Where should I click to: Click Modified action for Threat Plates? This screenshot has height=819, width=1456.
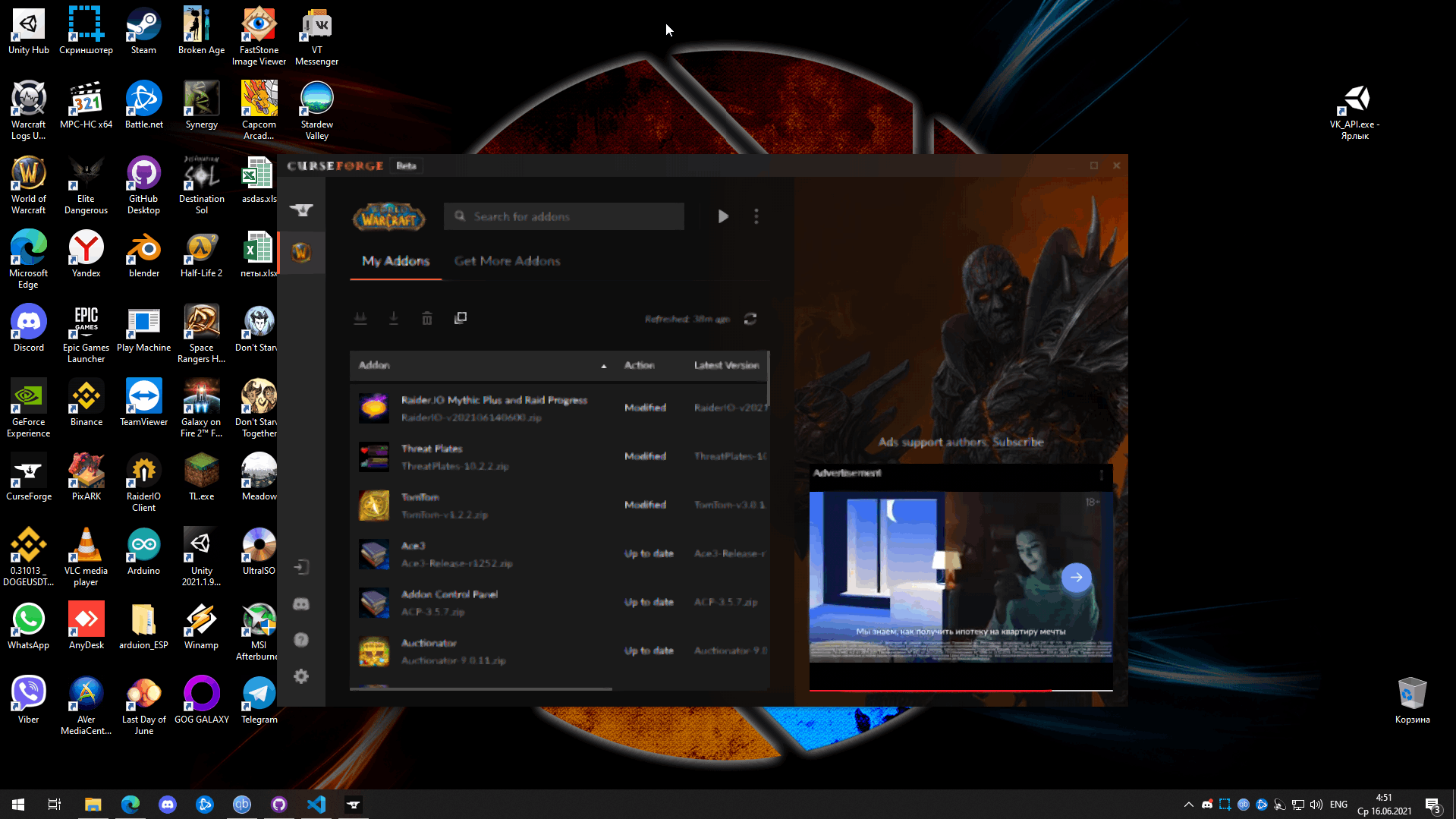645,456
